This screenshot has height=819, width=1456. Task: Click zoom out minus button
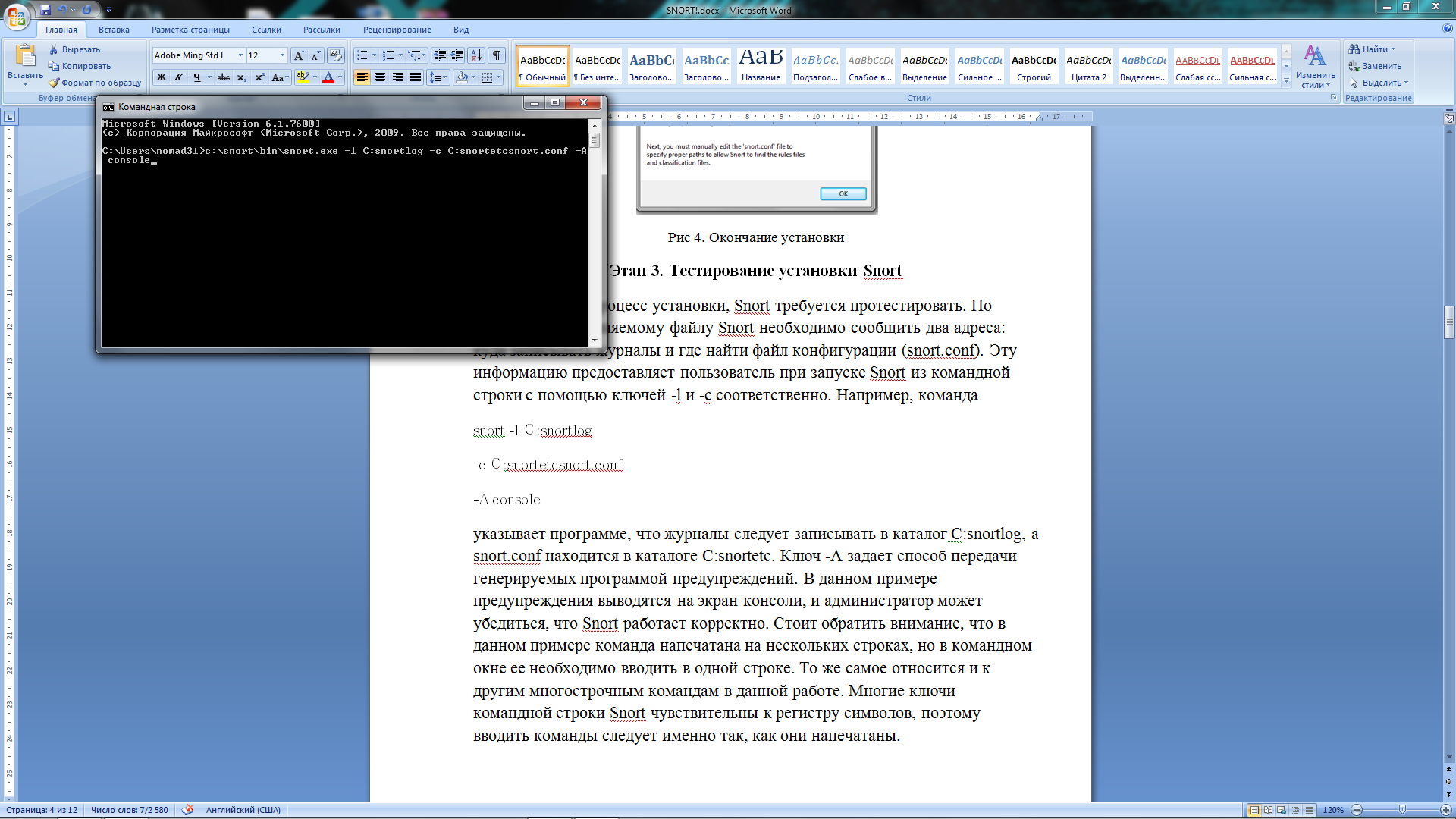click(x=1357, y=810)
